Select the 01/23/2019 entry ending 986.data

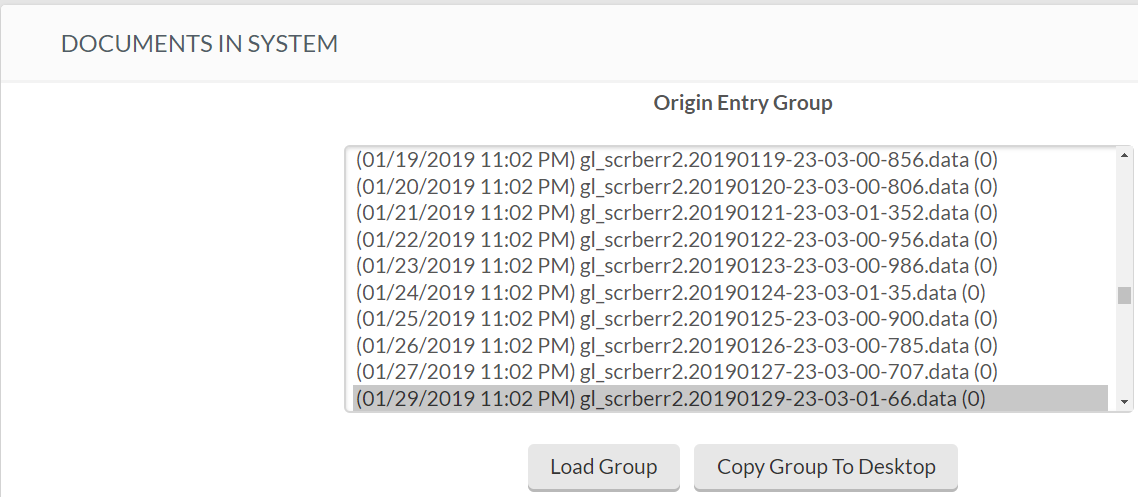(x=677, y=266)
